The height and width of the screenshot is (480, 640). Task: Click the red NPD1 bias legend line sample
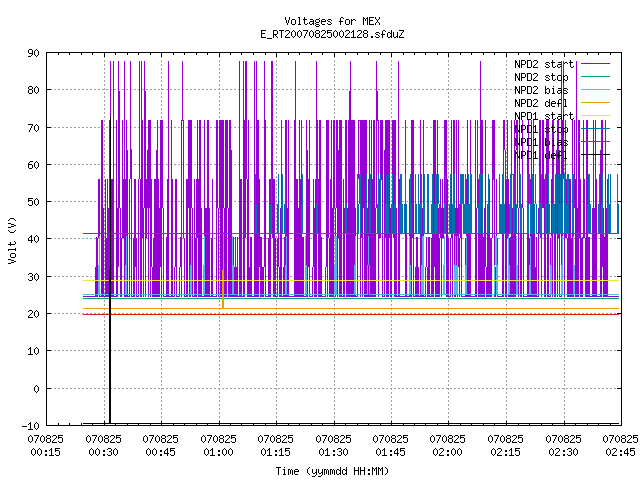(x=595, y=142)
